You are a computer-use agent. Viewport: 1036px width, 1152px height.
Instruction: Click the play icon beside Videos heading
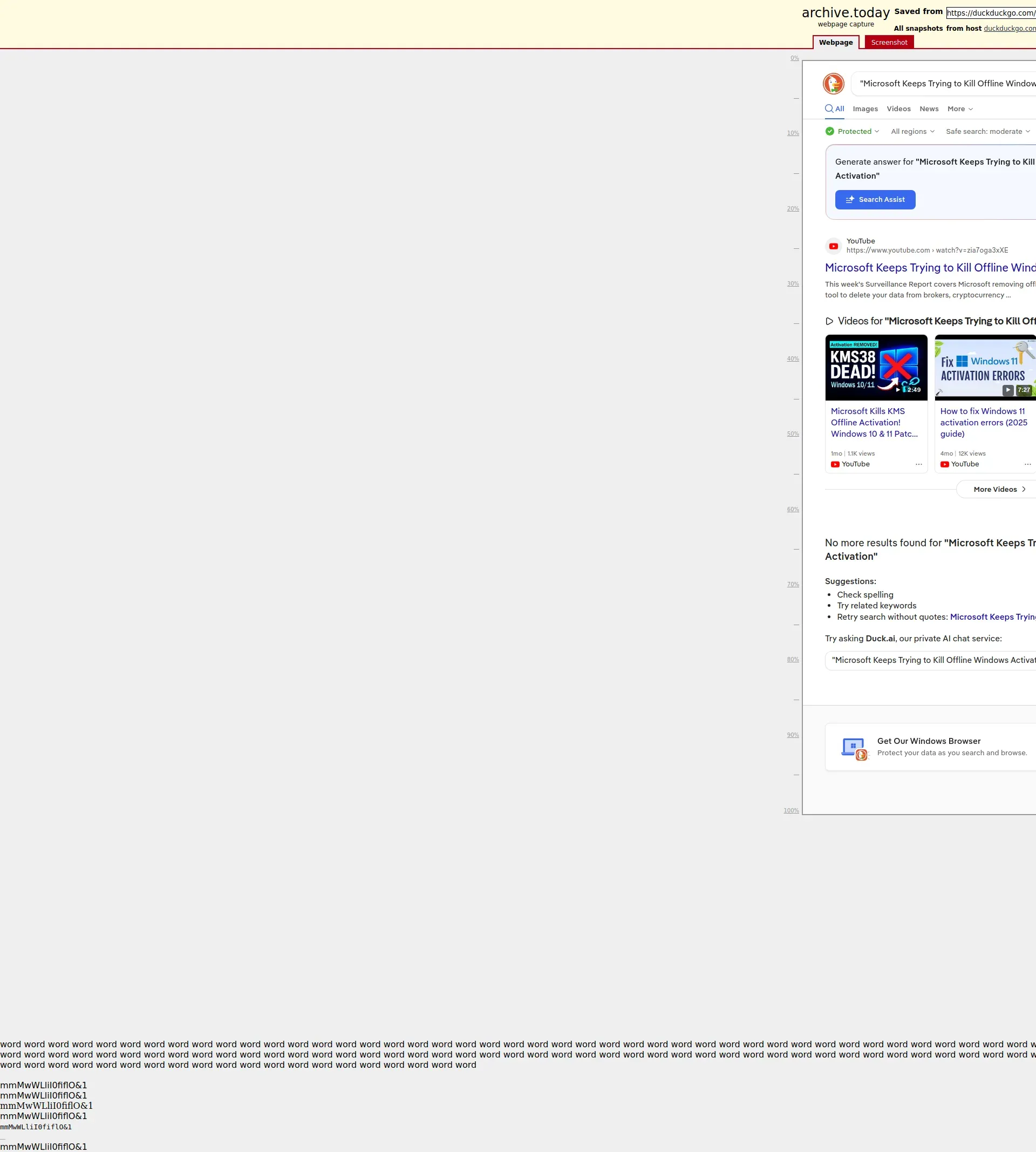tap(829, 321)
